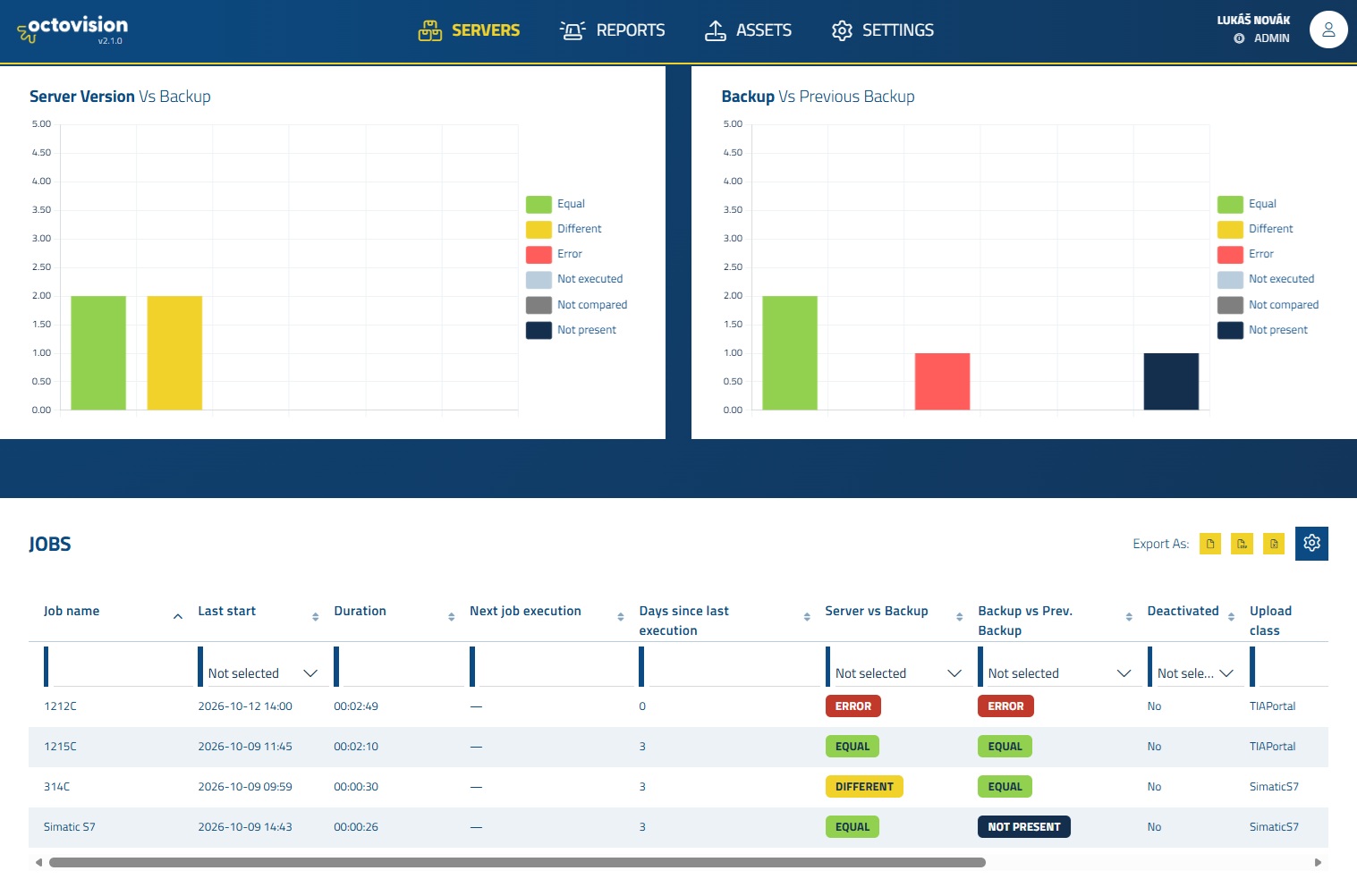Toggle Different series in Server Version chart legend
The height and width of the screenshot is (896, 1357).
564,229
